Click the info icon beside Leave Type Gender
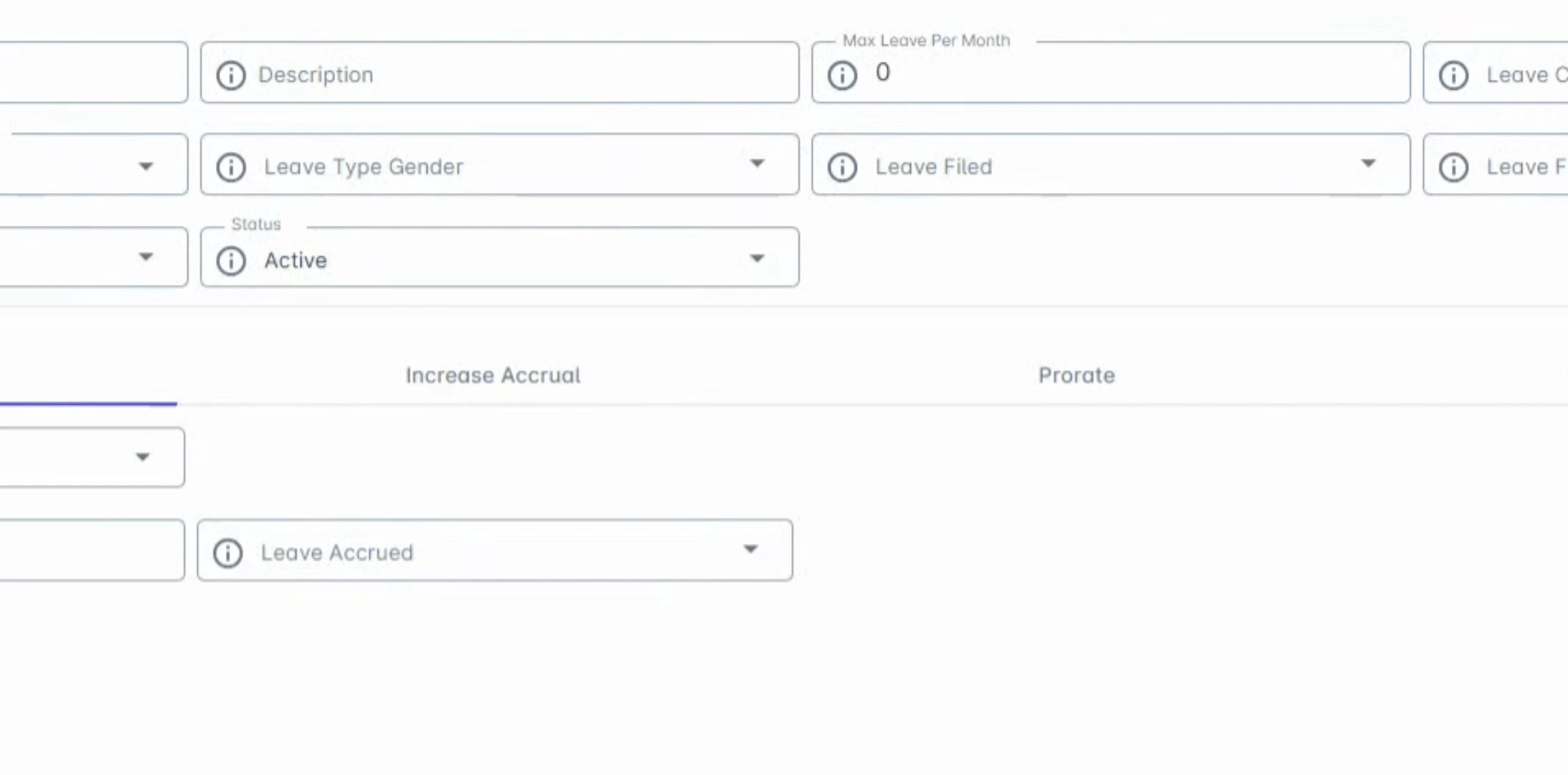 [231, 167]
